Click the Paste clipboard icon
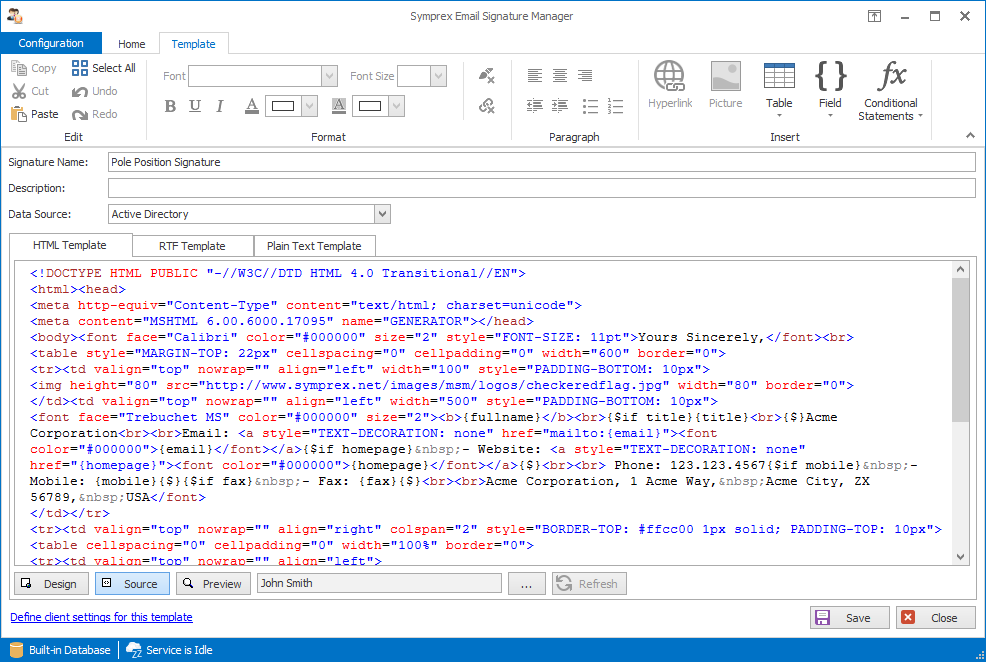This screenshot has width=986, height=662. click(19, 114)
